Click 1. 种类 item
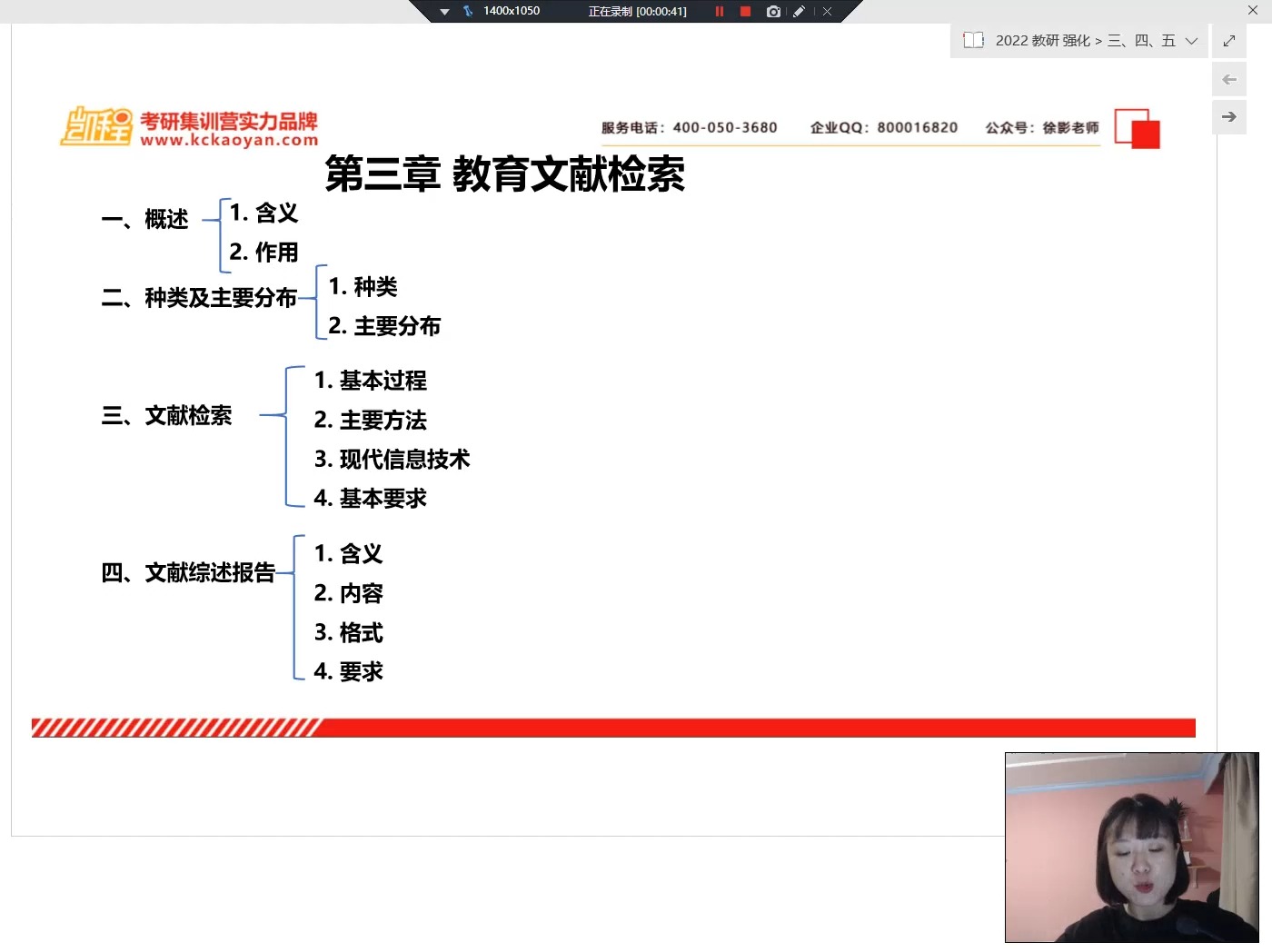This screenshot has width=1272, height=952. (363, 286)
